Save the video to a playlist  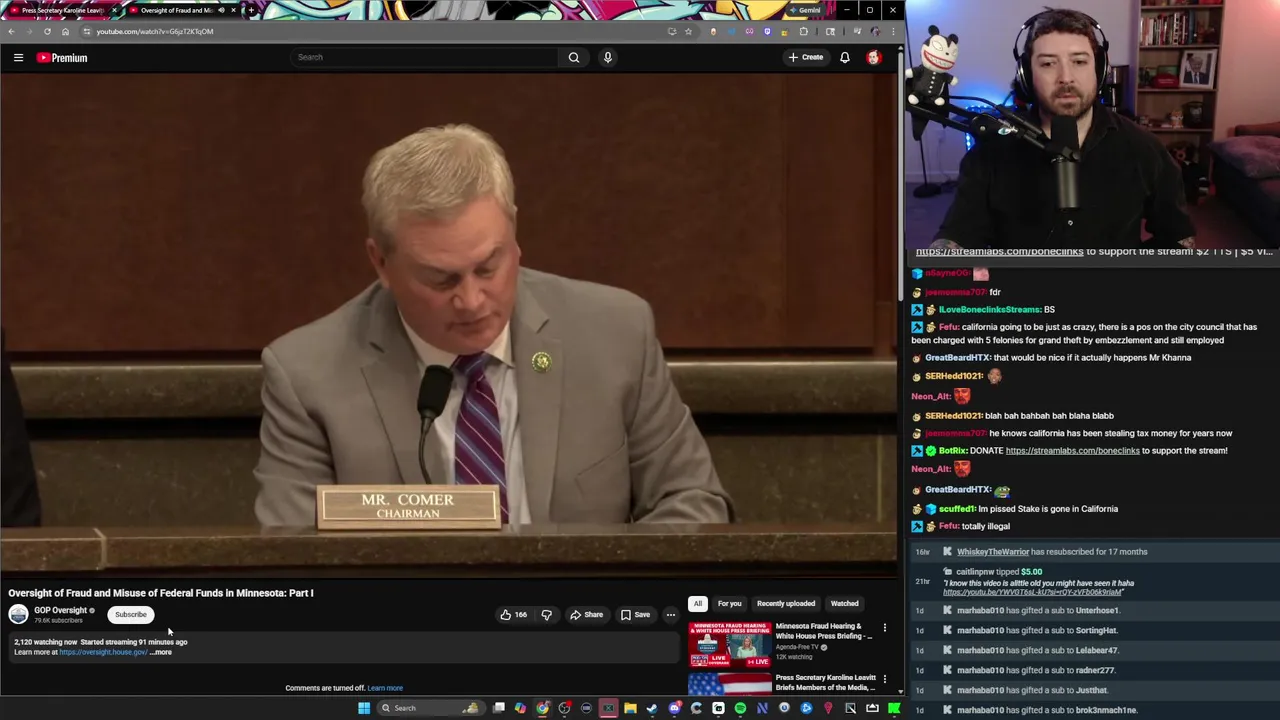pyautogui.click(x=635, y=615)
